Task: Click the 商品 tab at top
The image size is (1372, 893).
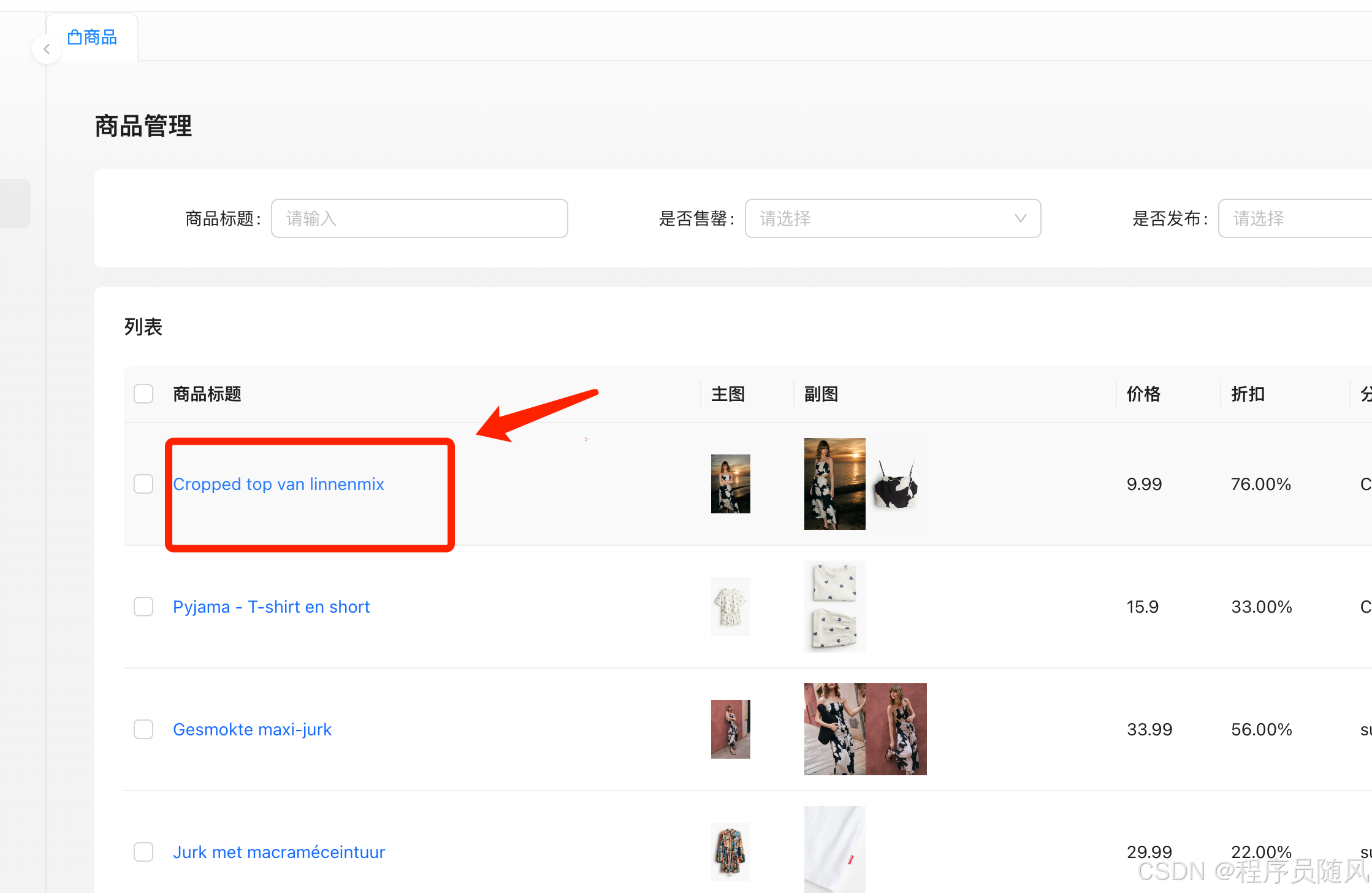Action: [91, 37]
